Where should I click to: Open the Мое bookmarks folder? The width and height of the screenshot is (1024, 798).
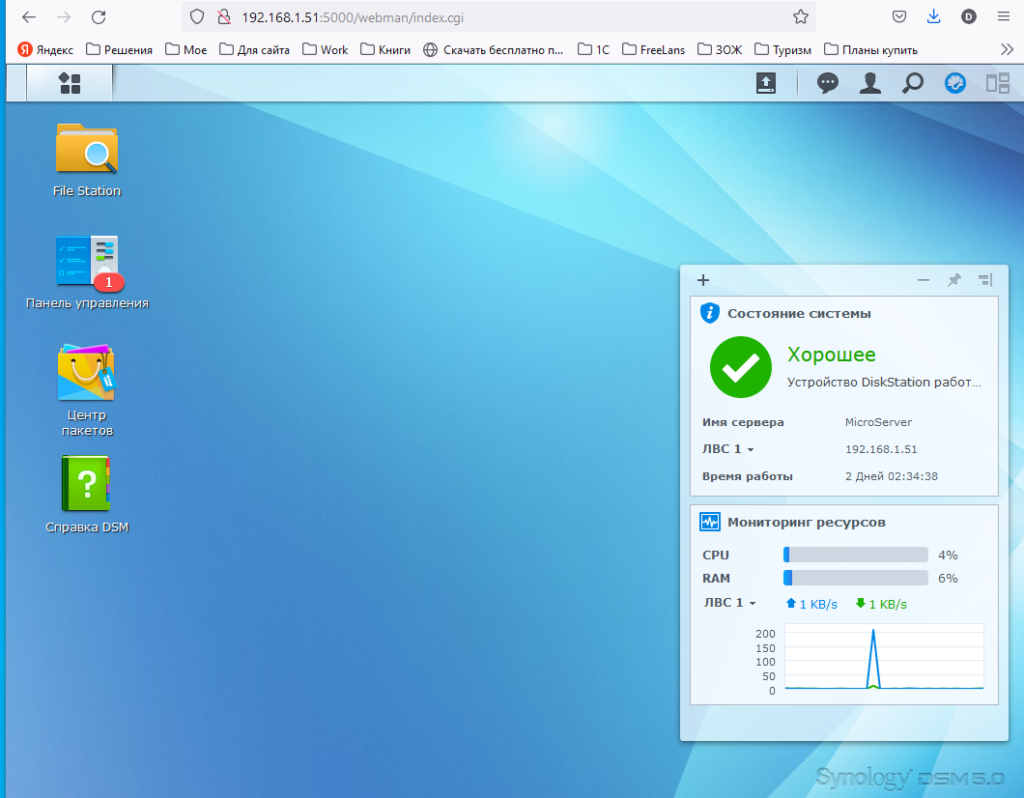pyautogui.click(x=186, y=50)
